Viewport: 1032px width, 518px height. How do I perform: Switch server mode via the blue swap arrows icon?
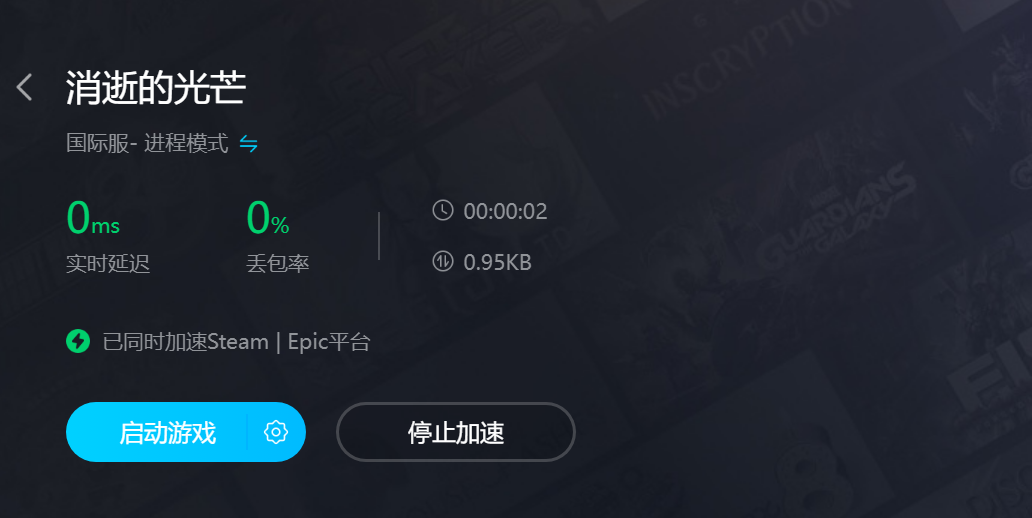click(248, 143)
